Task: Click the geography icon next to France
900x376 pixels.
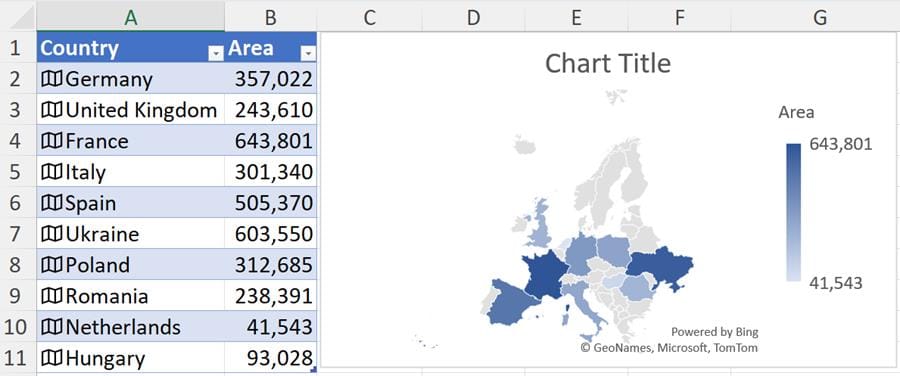Action: point(52,141)
